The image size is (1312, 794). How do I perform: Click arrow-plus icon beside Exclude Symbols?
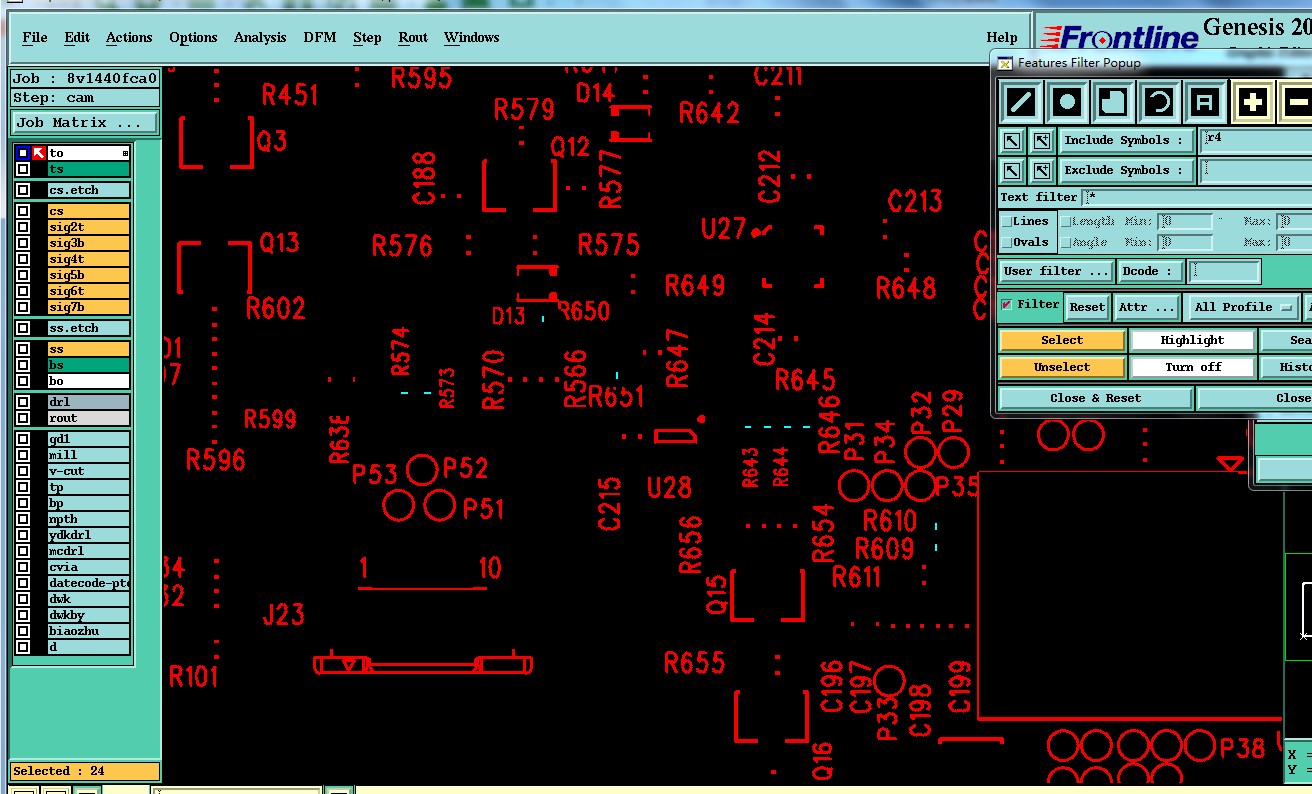pos(1041,171)
